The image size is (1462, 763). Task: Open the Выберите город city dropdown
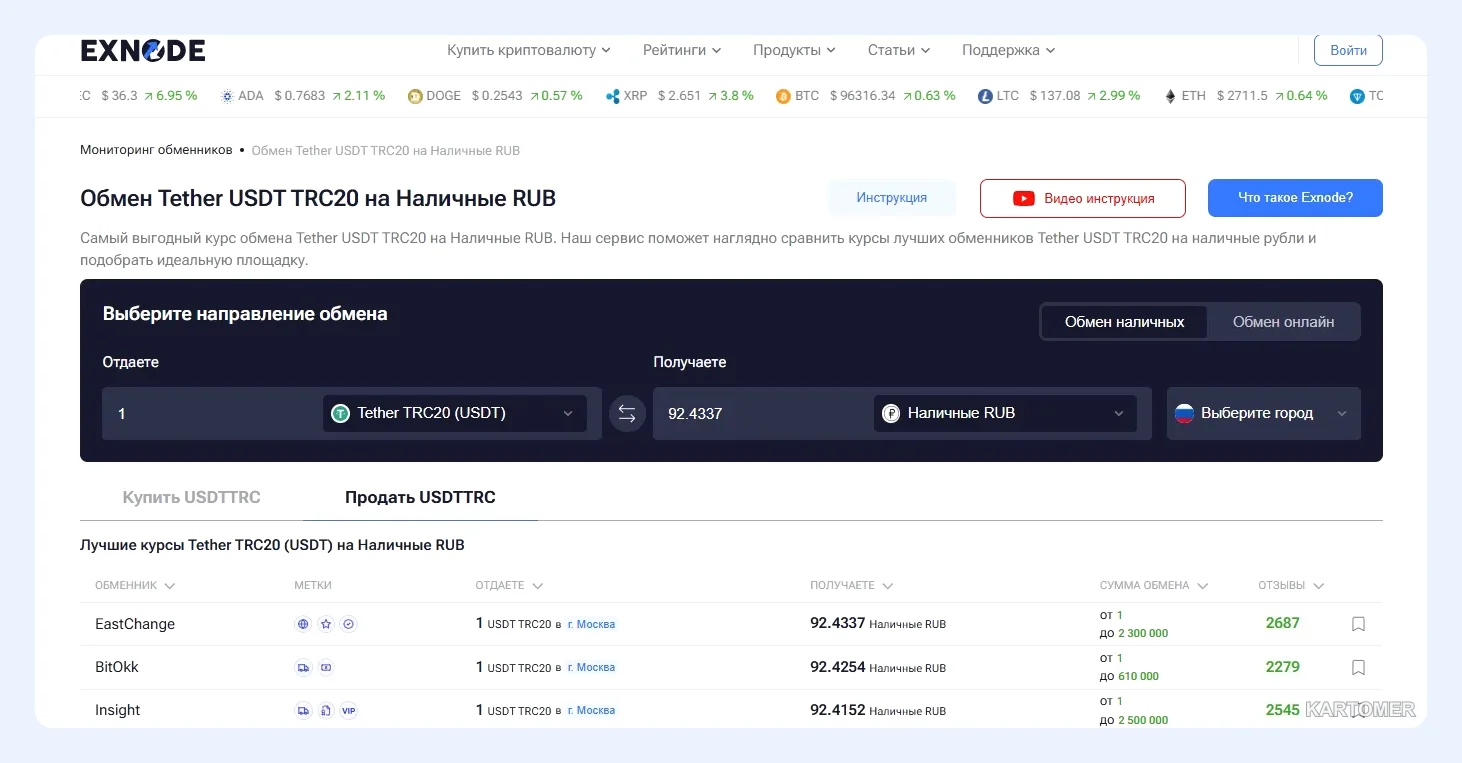click(x=1263, y=413)
